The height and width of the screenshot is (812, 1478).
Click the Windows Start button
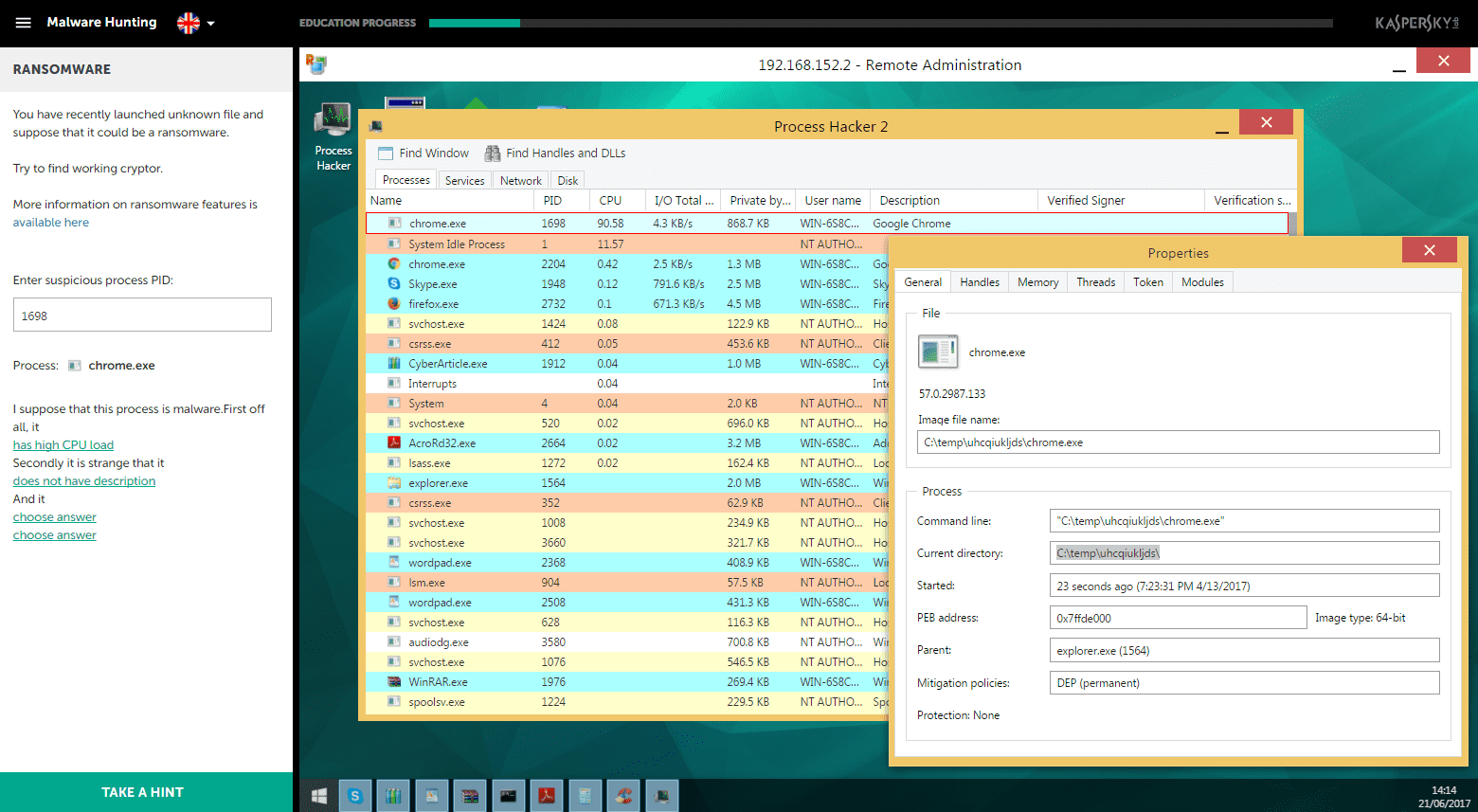(319, 796)
